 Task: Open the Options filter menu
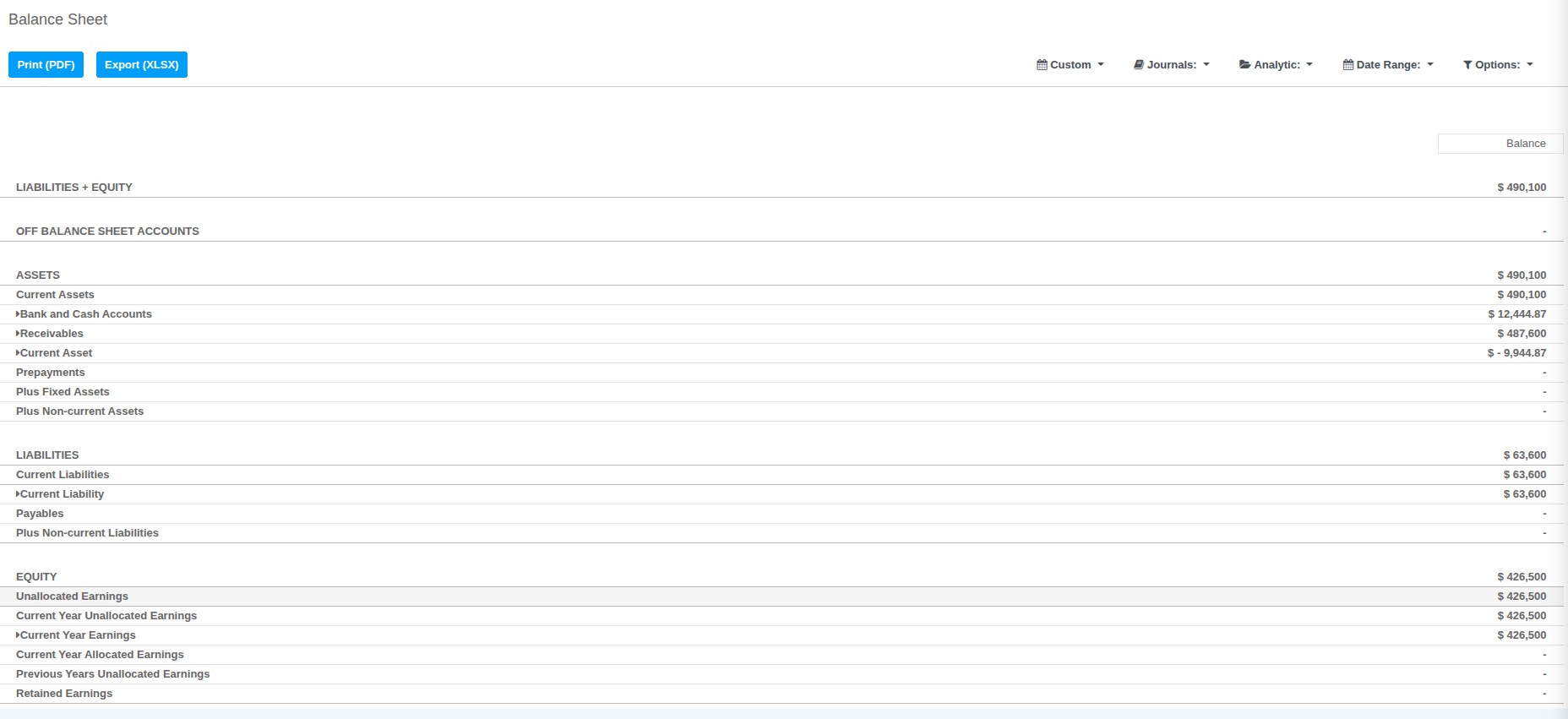(1499, 65)
